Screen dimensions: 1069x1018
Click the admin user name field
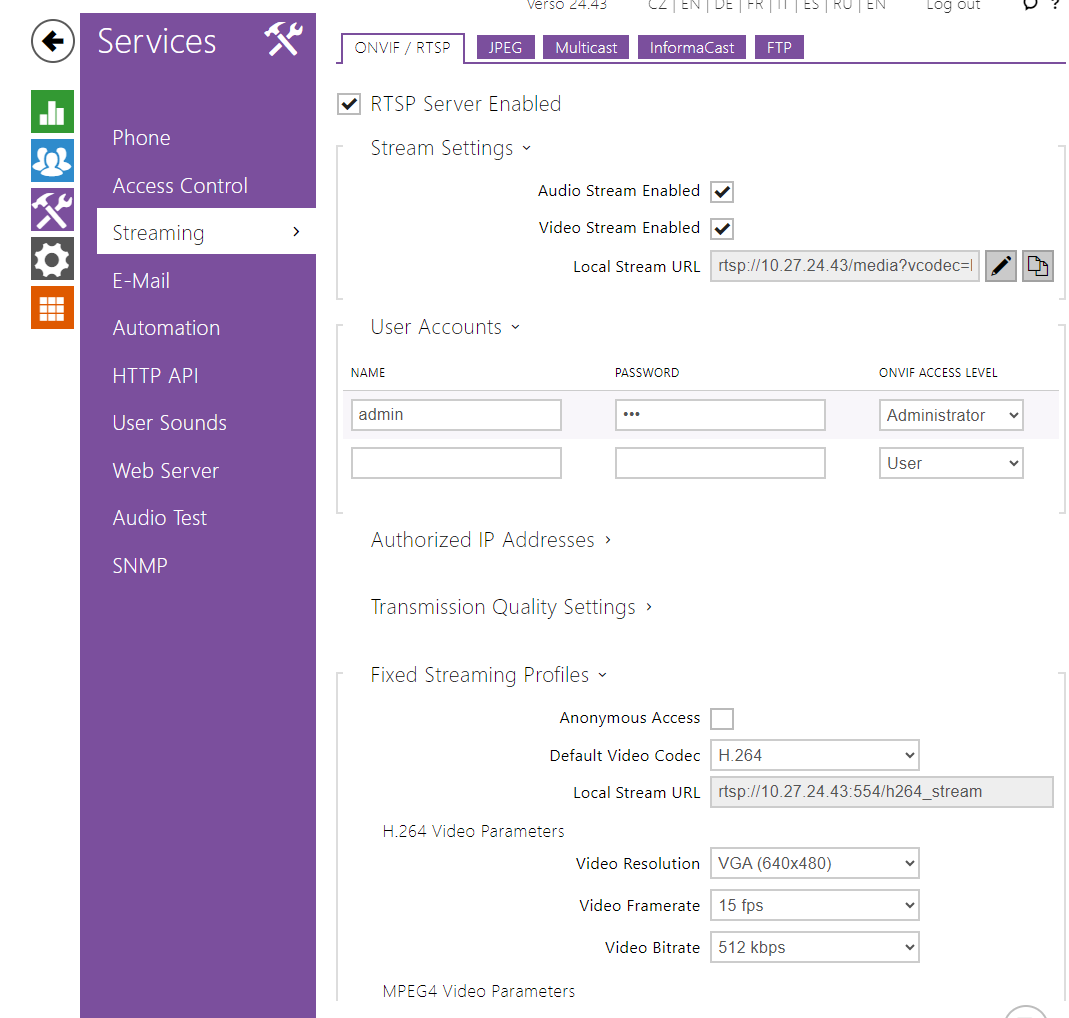click(x=456, y=415)
